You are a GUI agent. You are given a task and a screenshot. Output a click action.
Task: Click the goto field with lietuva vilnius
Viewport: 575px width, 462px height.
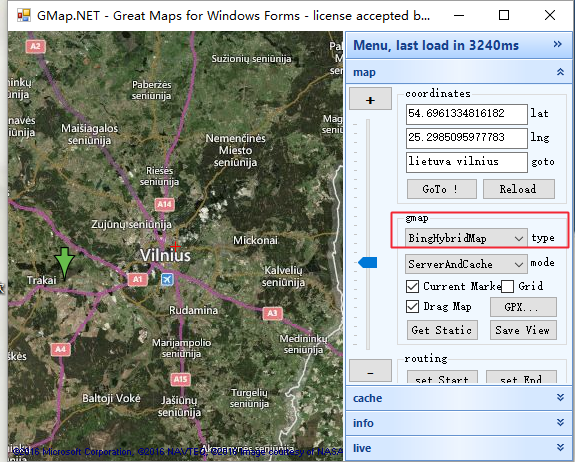[466, 162]
